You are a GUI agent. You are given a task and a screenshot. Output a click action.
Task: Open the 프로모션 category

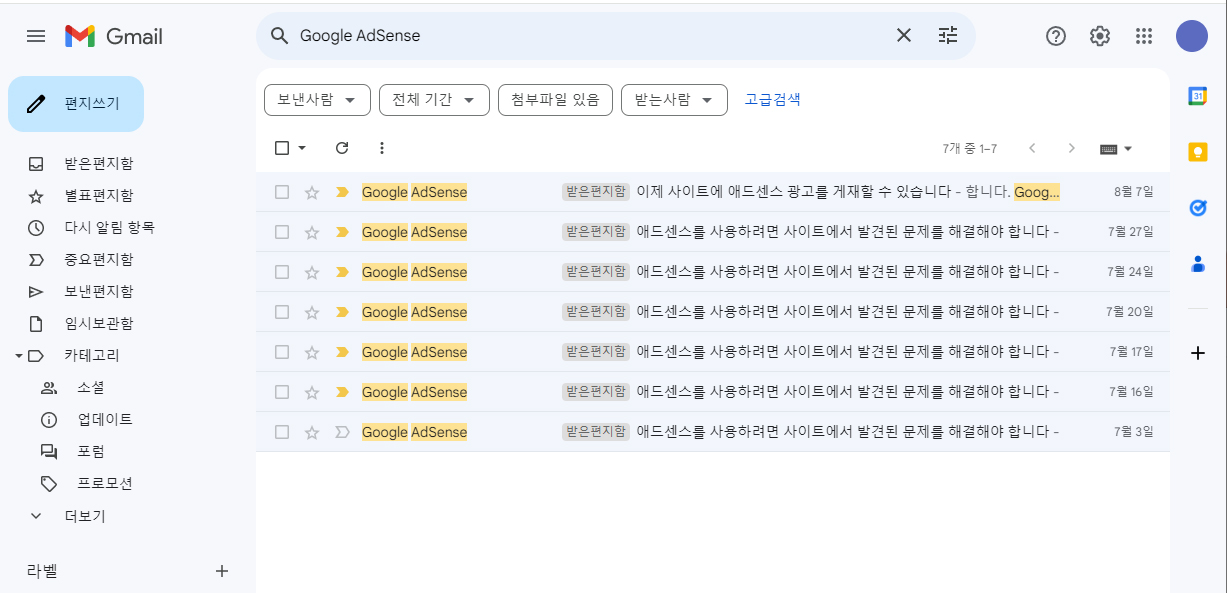coord(105,483)
